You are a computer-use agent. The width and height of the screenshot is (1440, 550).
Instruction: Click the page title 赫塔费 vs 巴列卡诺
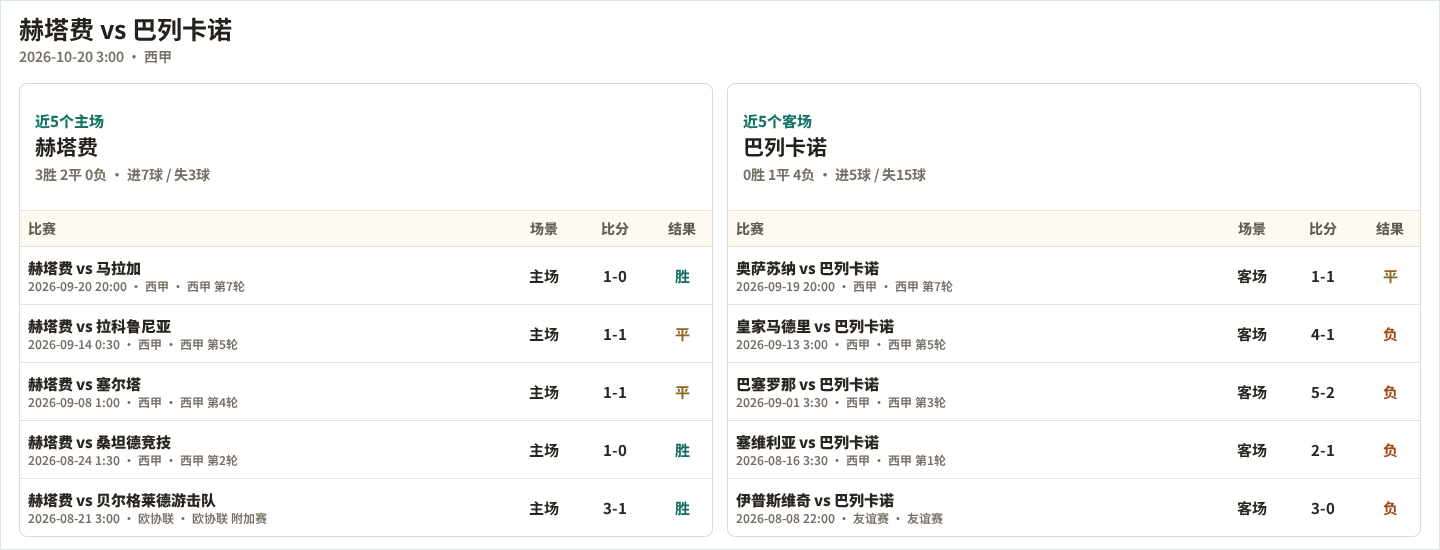point(125,30)
